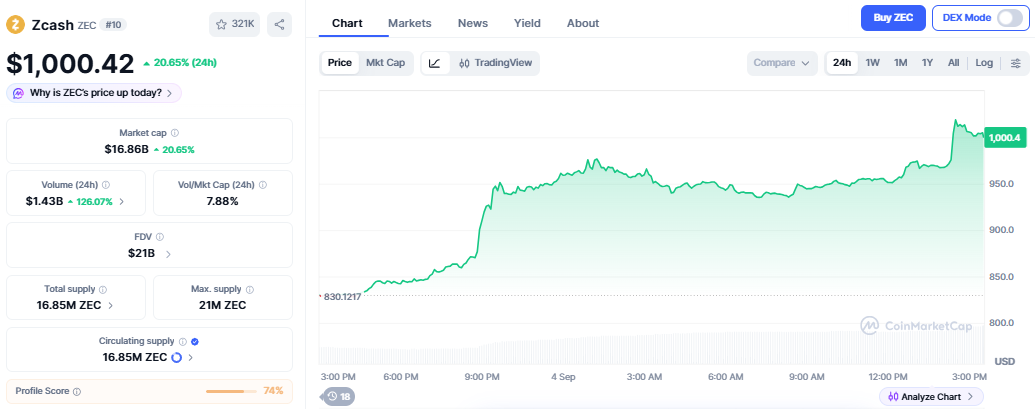
Task: Select the line chart icon
Action: [x=434, y=63]
